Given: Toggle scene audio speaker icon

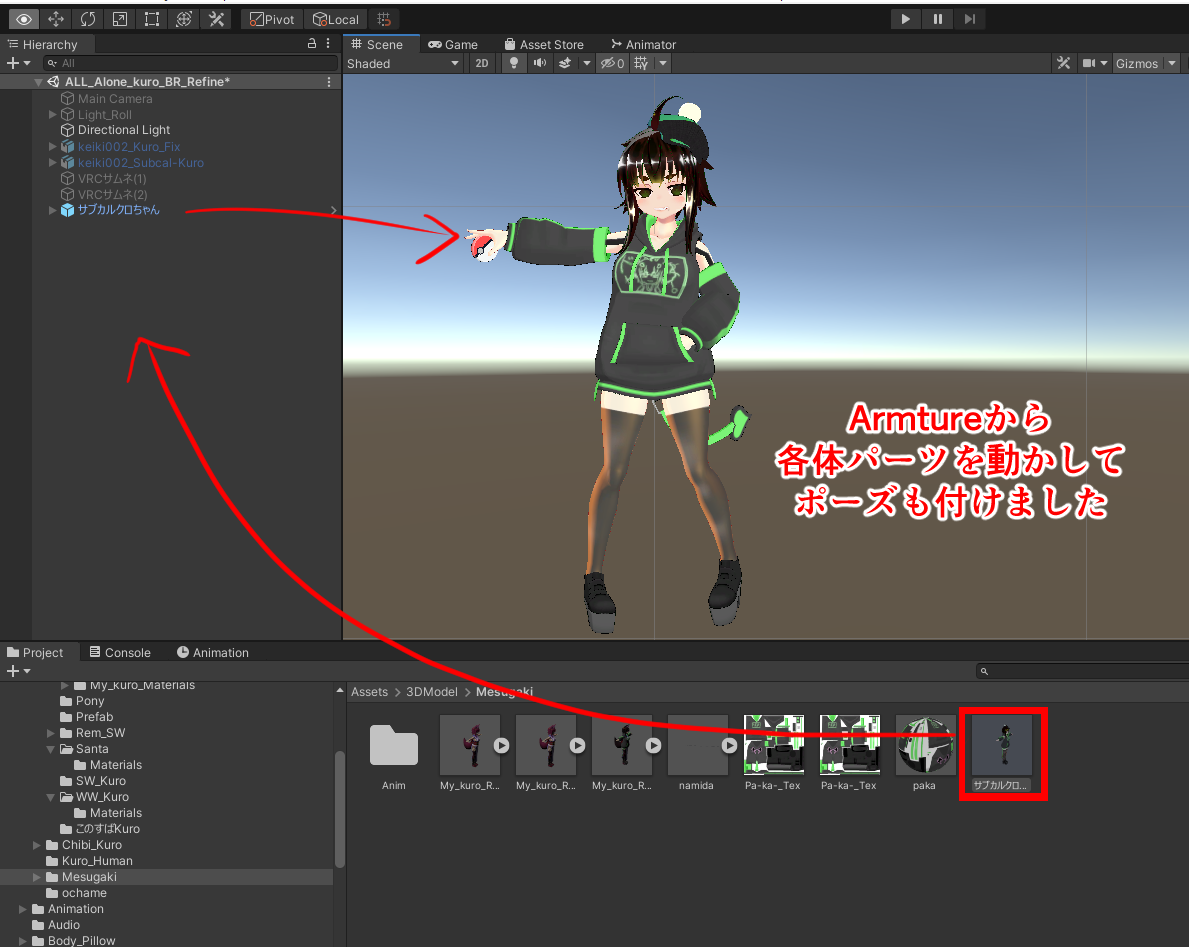Looking at the screenshot, I should coord(539,64).
